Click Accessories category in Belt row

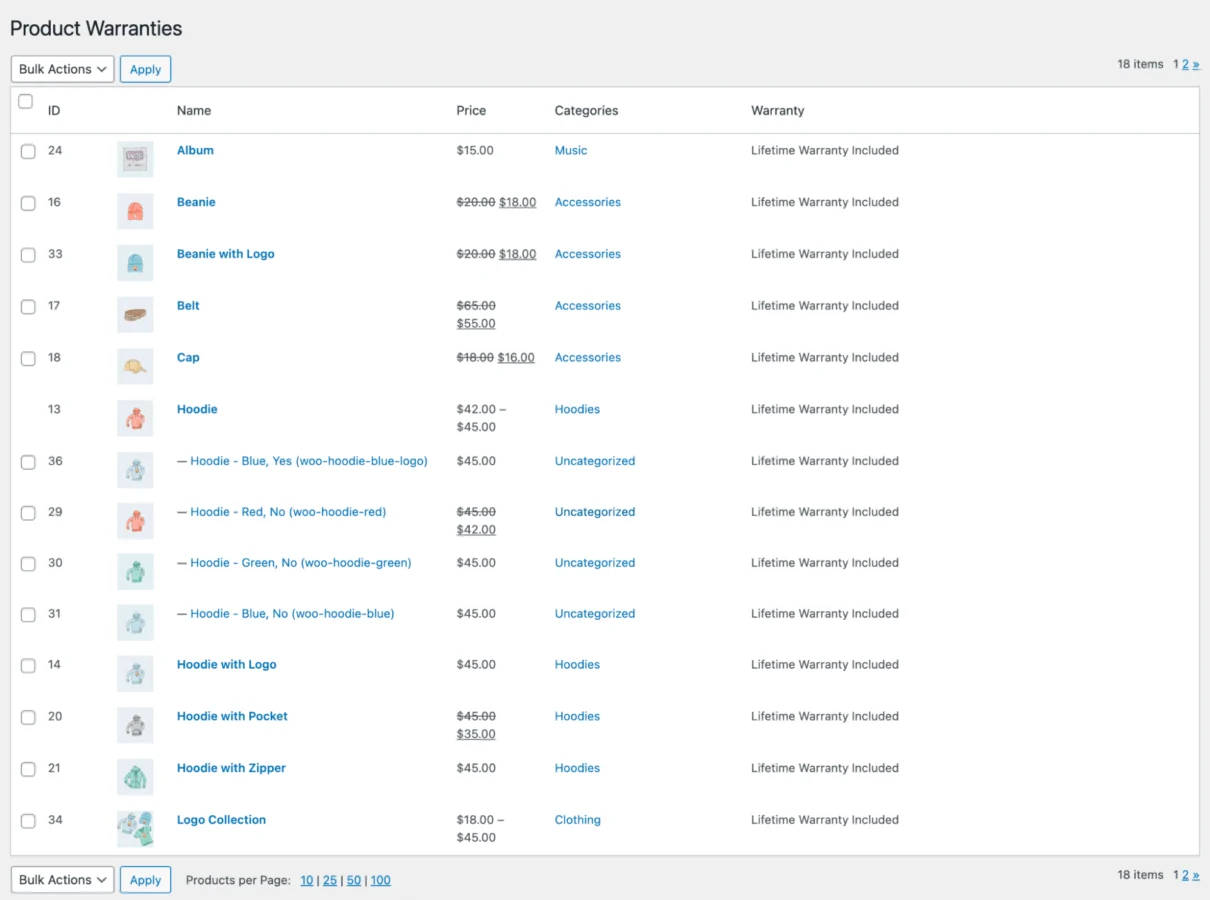click(x=588, y=306)
